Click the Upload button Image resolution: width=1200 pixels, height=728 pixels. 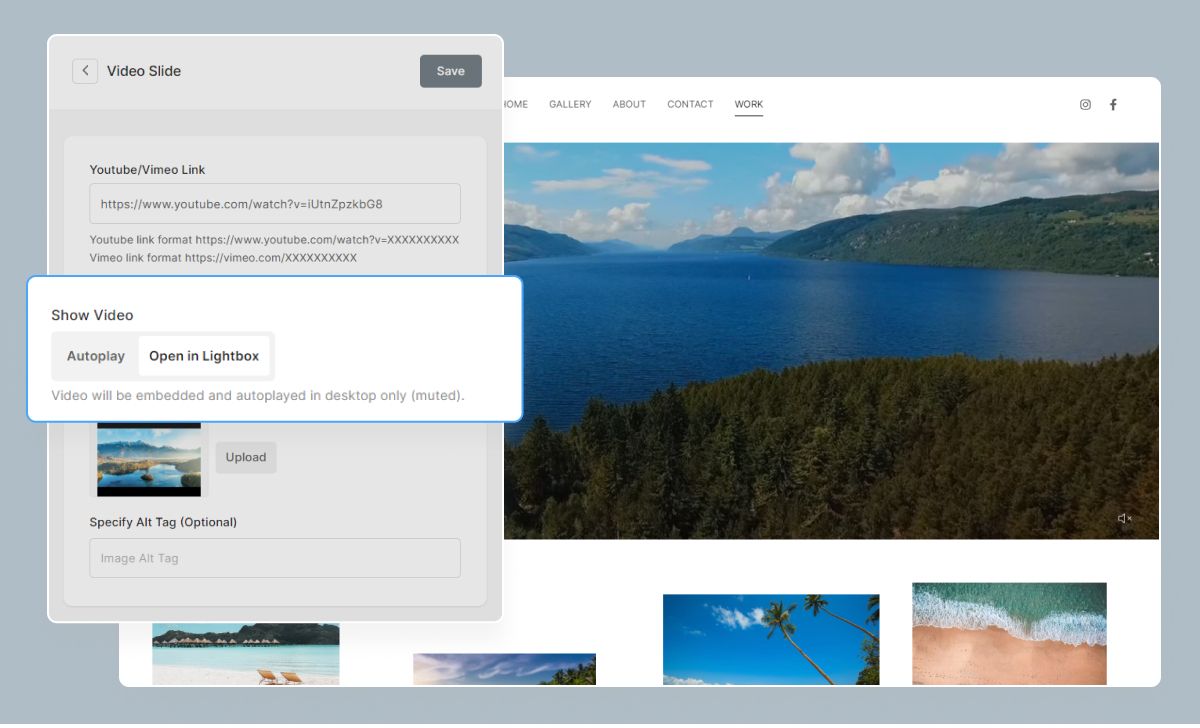[246, 458]
